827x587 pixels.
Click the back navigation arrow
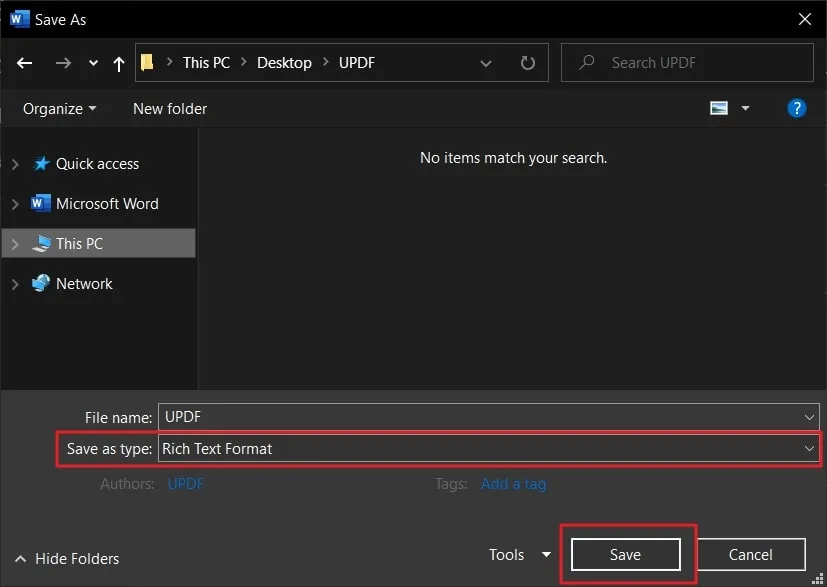pyautogui.click(x=24, y=62)
